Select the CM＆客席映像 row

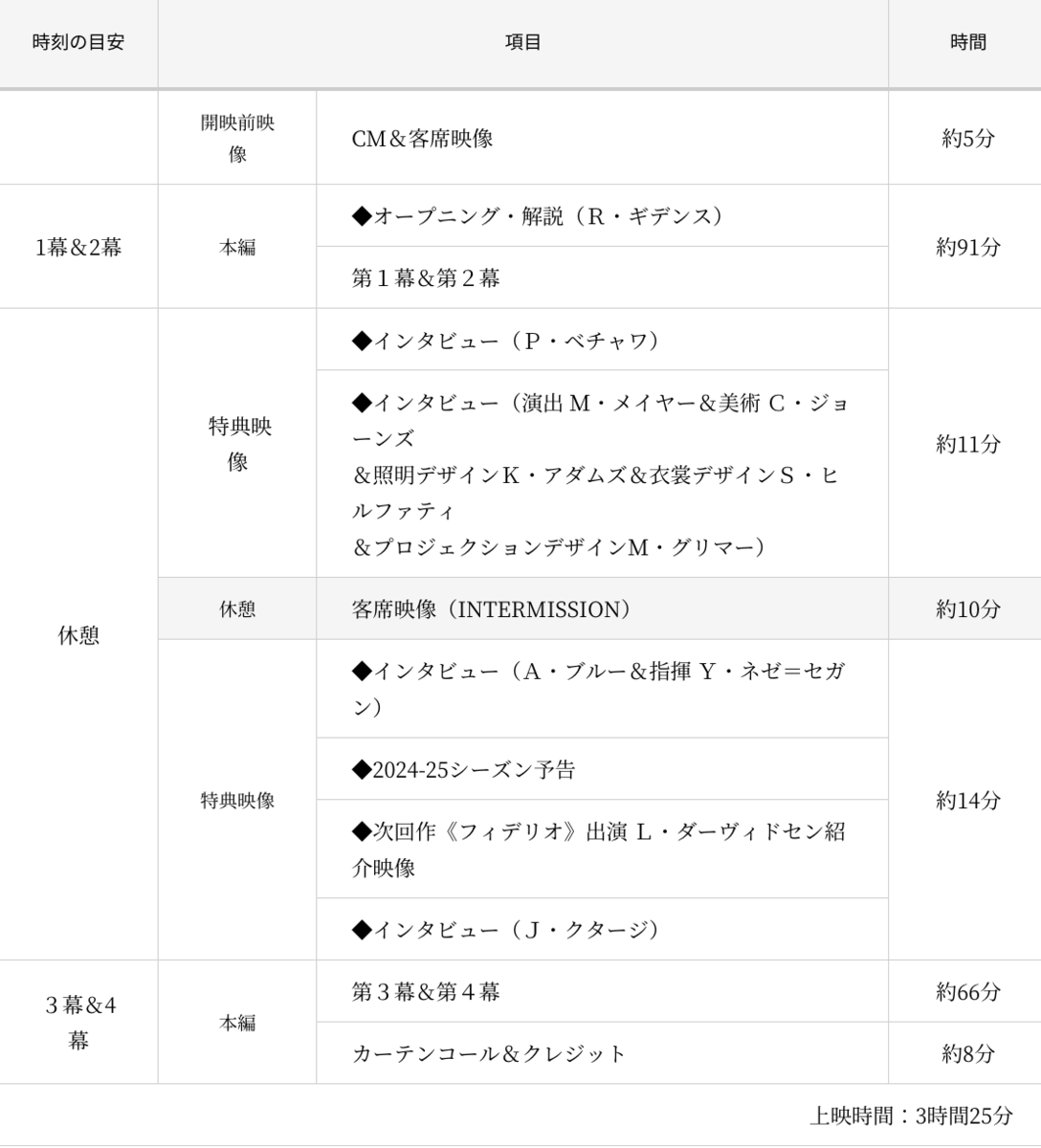click(602, 138)
